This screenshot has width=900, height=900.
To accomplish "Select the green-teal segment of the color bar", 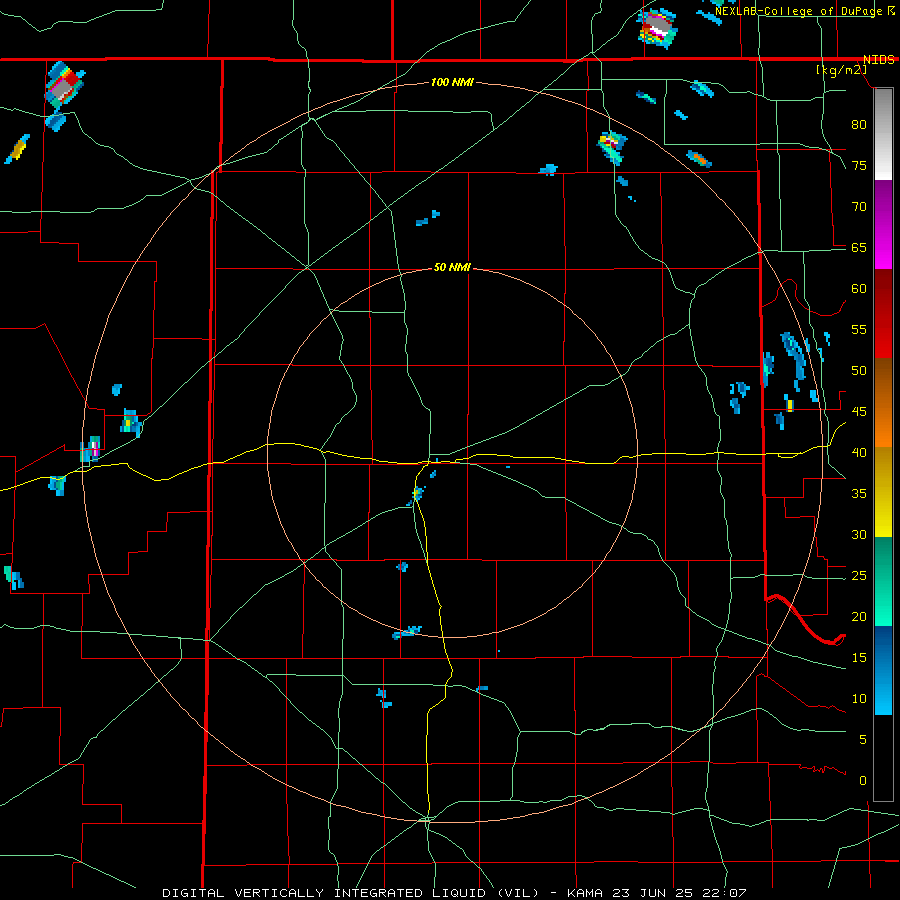I will [883, 581].
